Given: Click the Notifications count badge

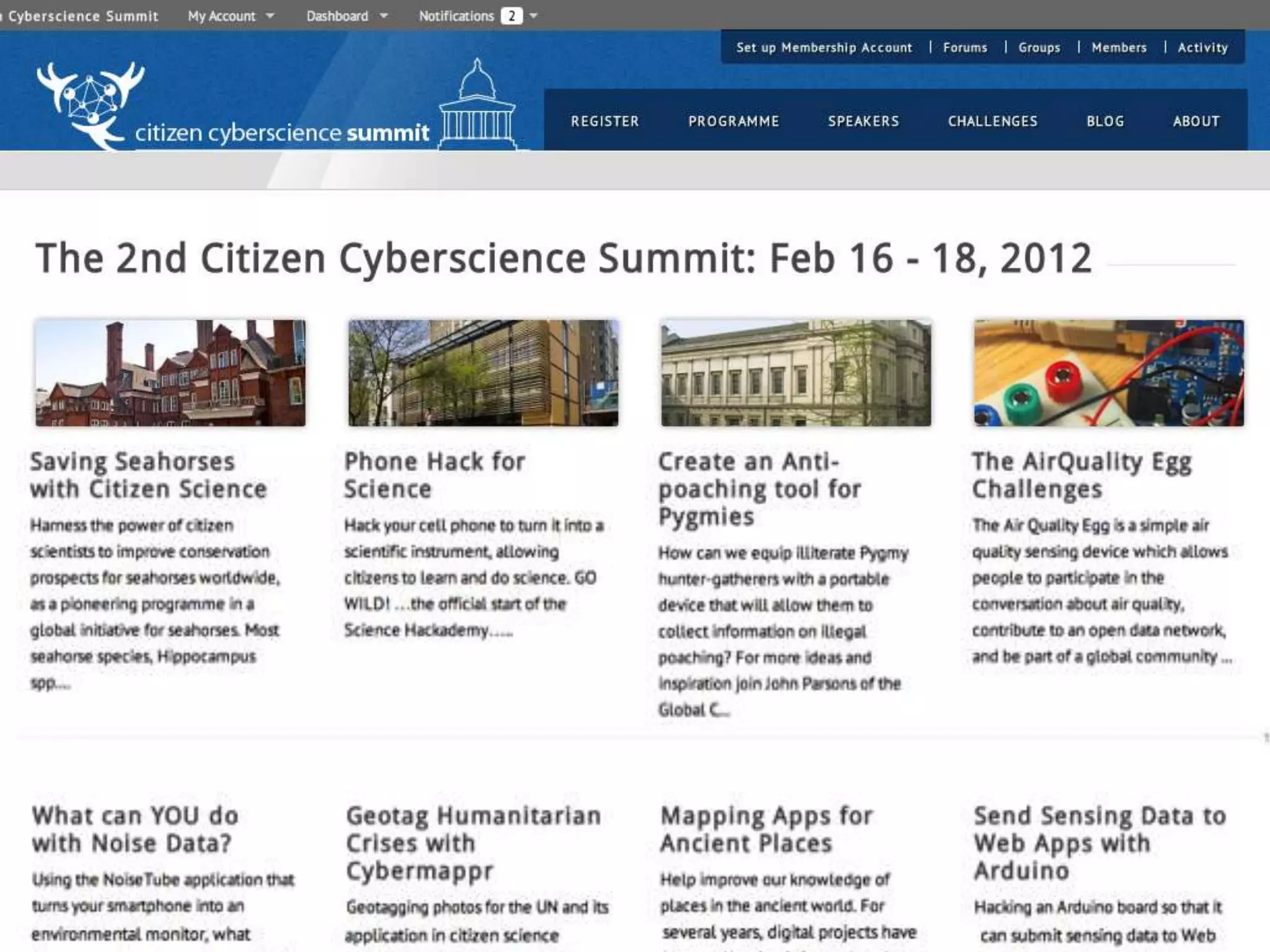Looking at the screenshot, I should [x=512, y=16].
